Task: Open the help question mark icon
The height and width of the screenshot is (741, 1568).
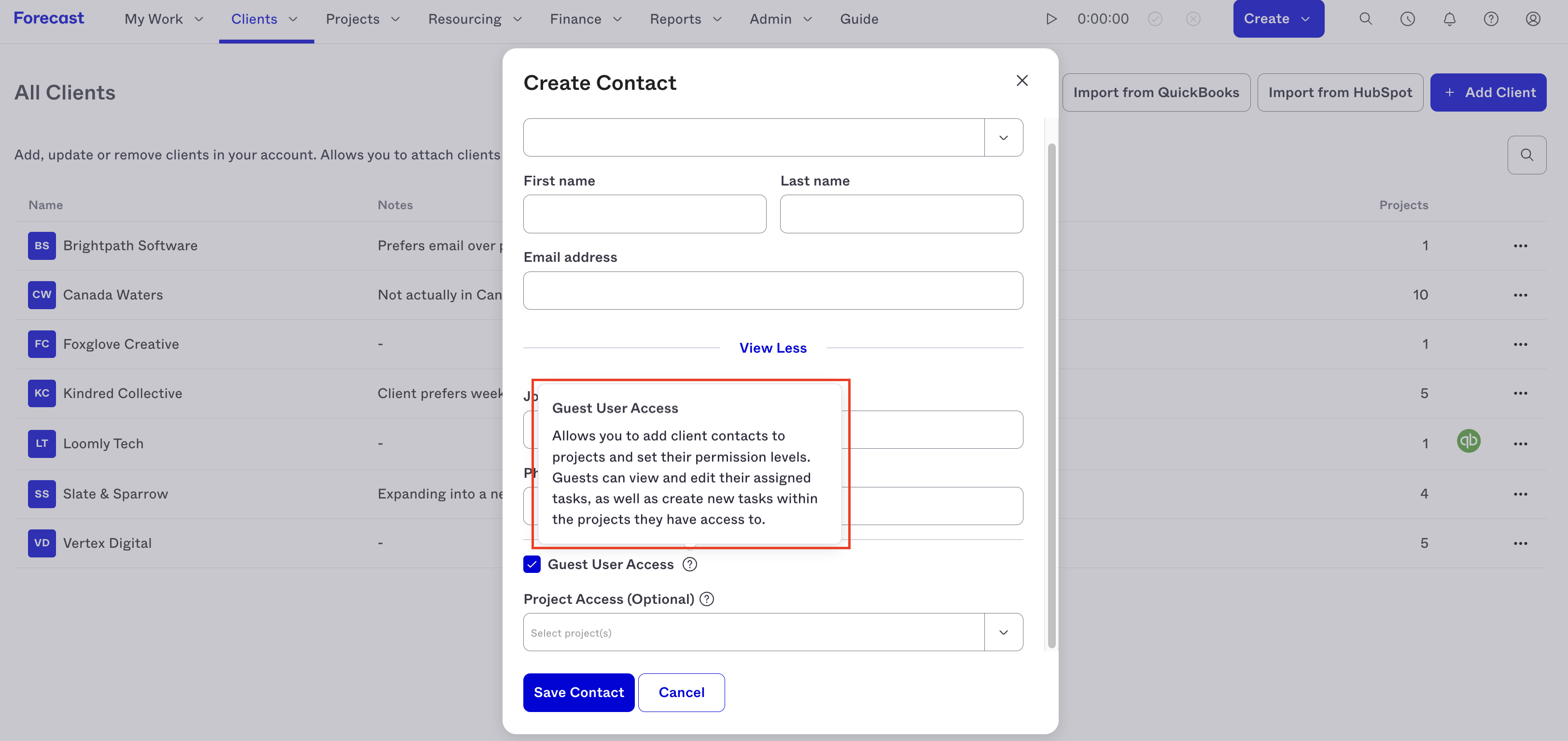Action: pos(1491,19)
